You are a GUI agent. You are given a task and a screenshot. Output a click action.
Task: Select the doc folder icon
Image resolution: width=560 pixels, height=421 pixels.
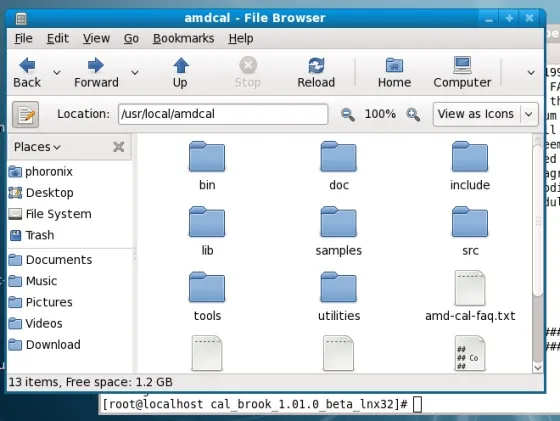pos(338,157)
